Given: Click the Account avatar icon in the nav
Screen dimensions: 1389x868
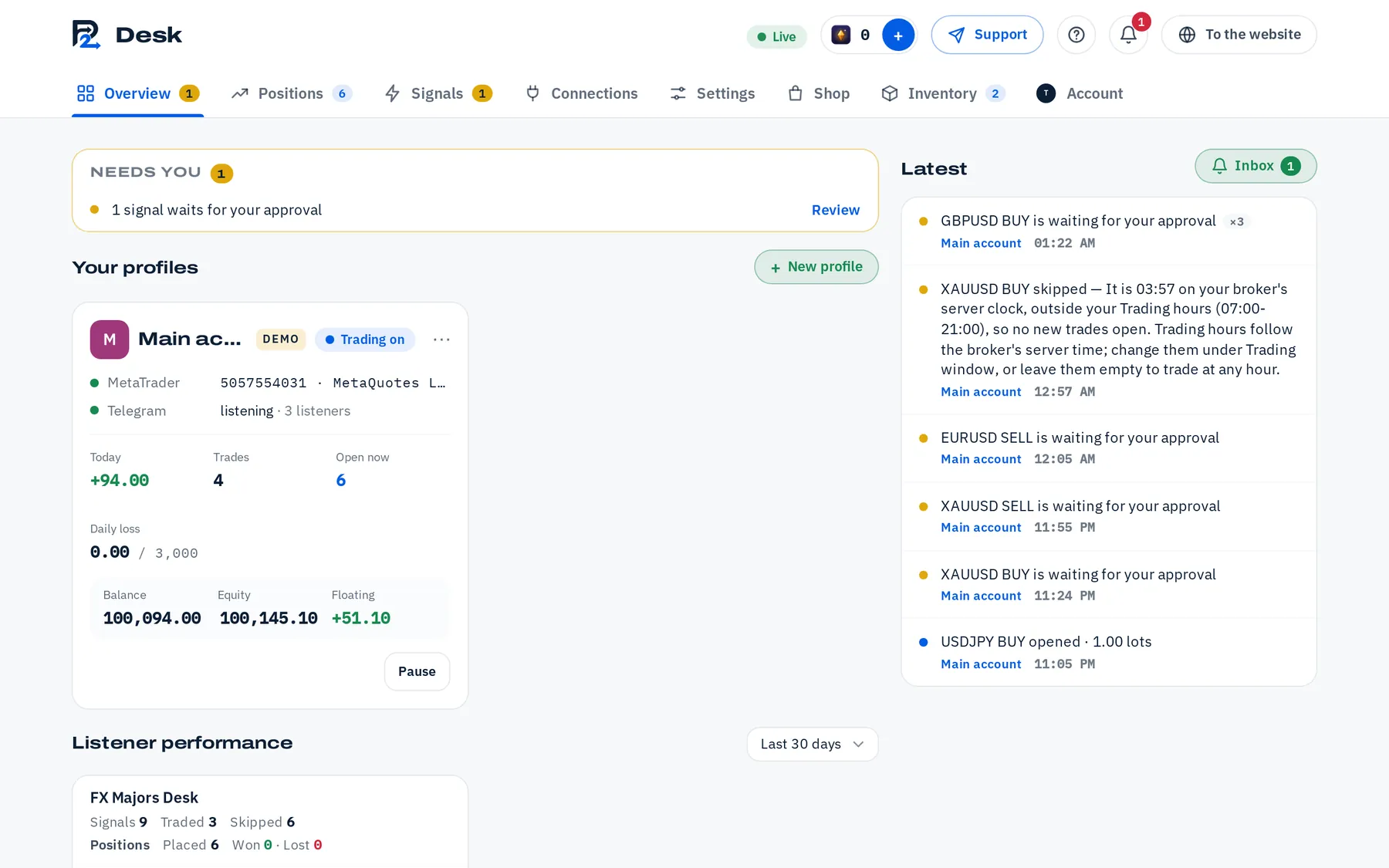Looking at the screenshot, I should [x=1046, y=93].
